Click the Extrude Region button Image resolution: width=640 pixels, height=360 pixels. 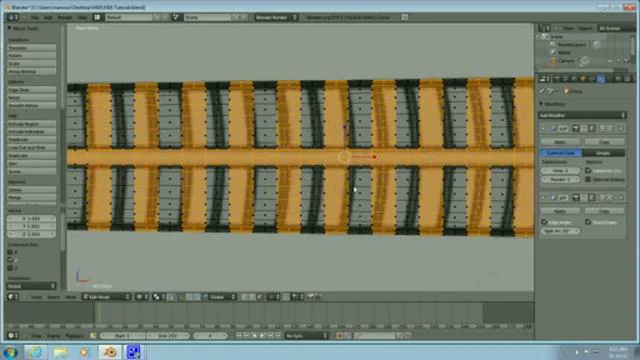tap(31, 124)
